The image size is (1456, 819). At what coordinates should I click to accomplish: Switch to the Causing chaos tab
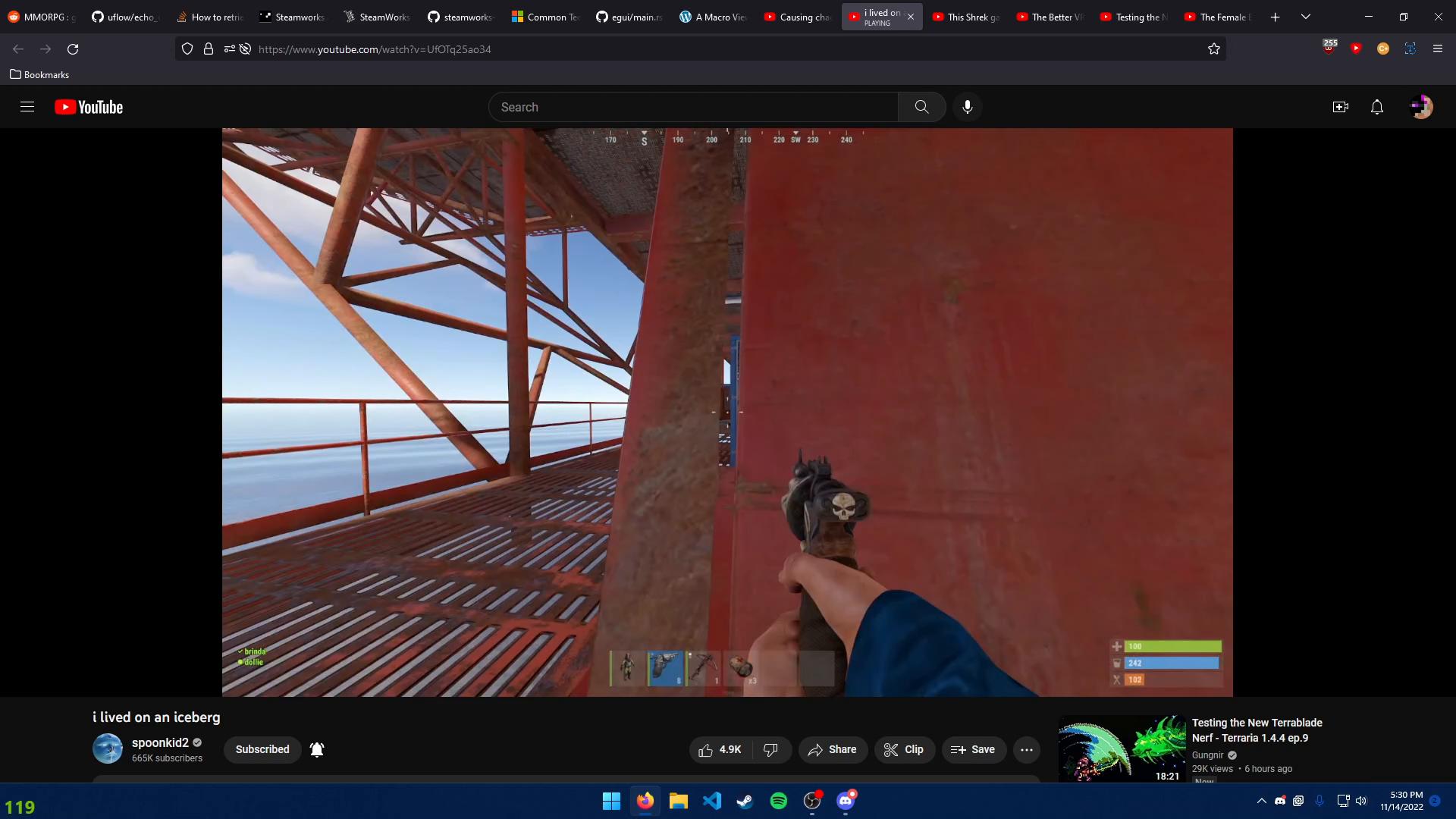coord(799,17)
